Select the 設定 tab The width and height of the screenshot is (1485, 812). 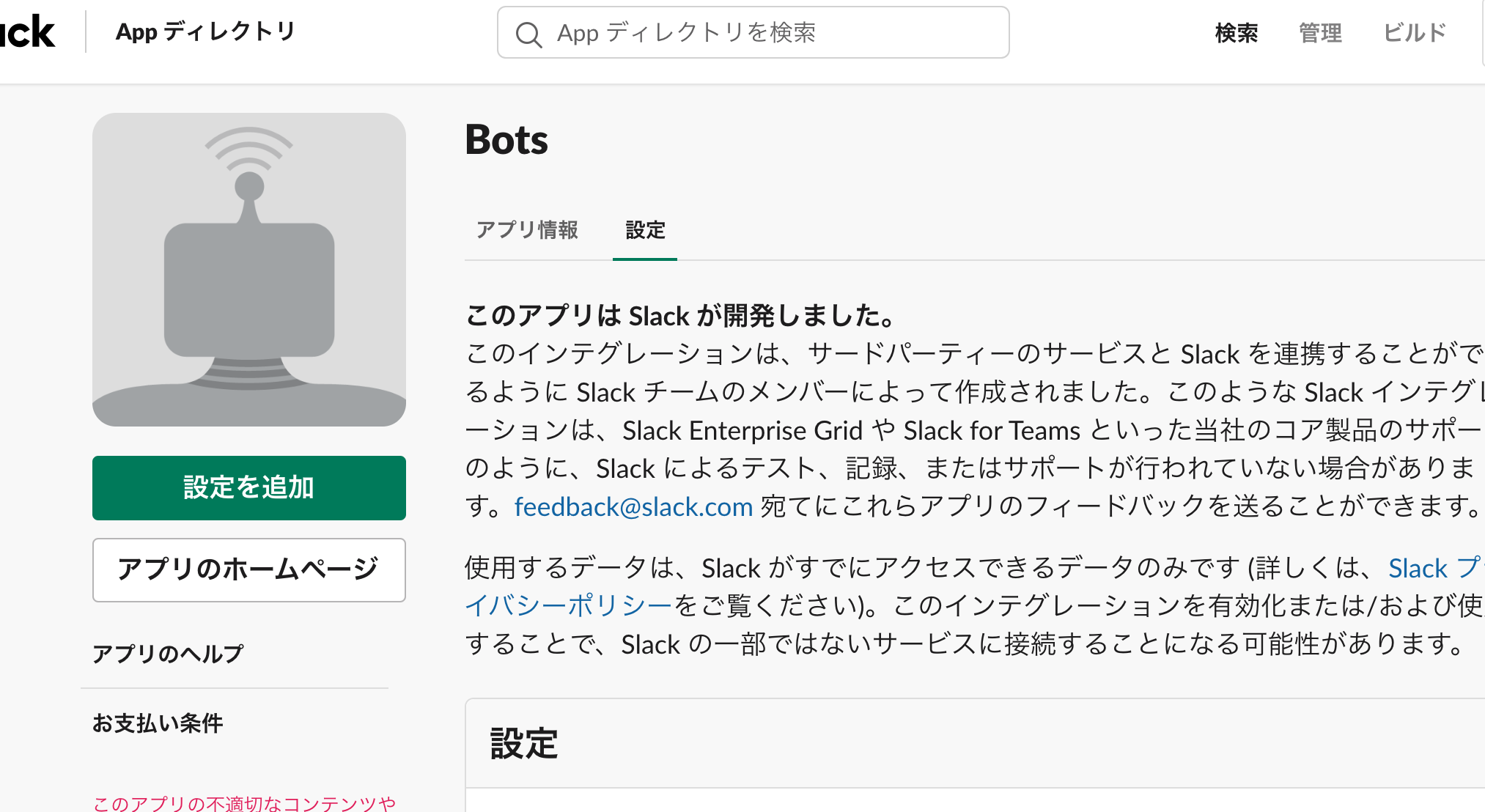[645, 230]
